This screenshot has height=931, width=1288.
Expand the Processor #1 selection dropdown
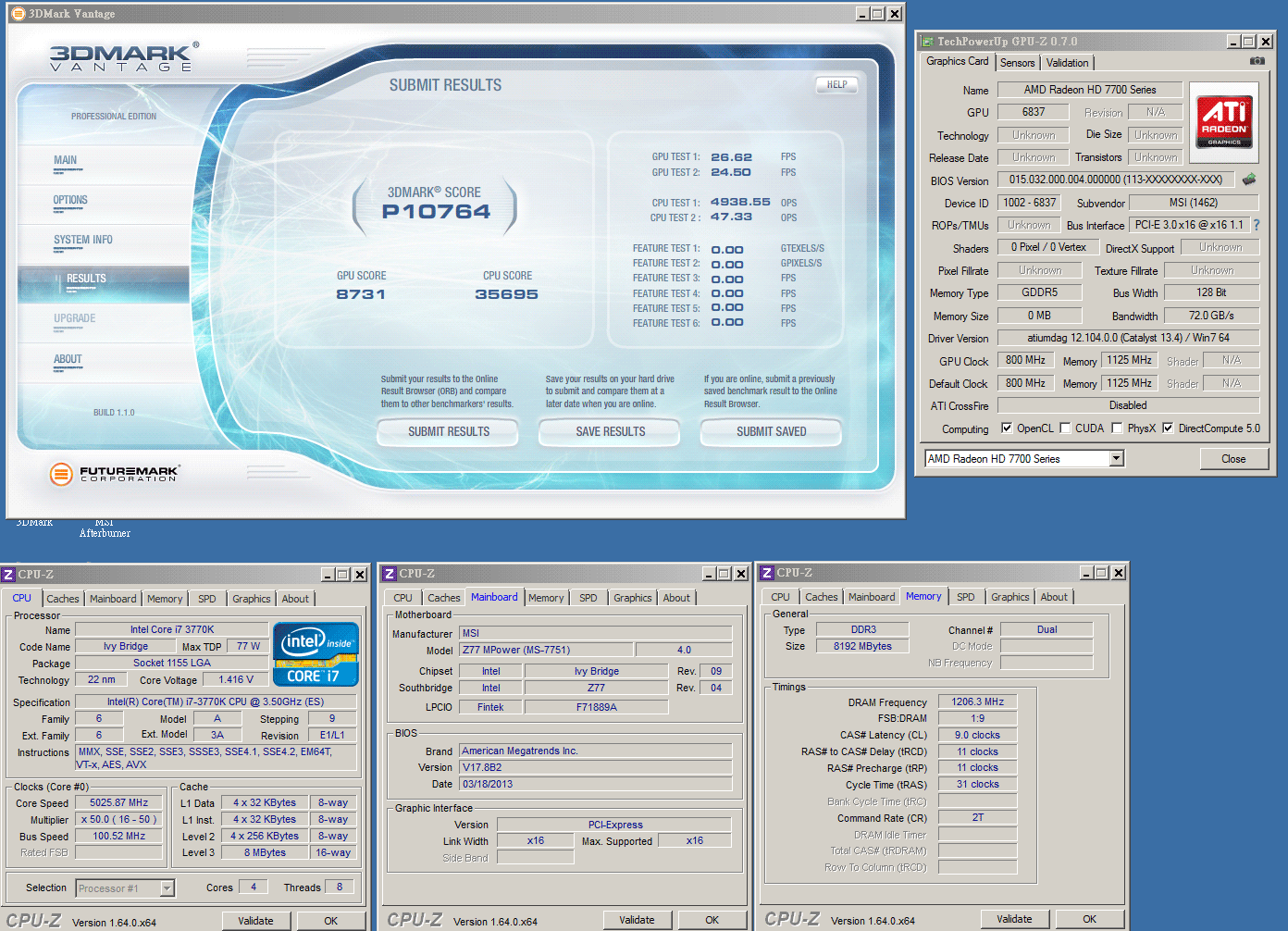click(x=167, y=888)
